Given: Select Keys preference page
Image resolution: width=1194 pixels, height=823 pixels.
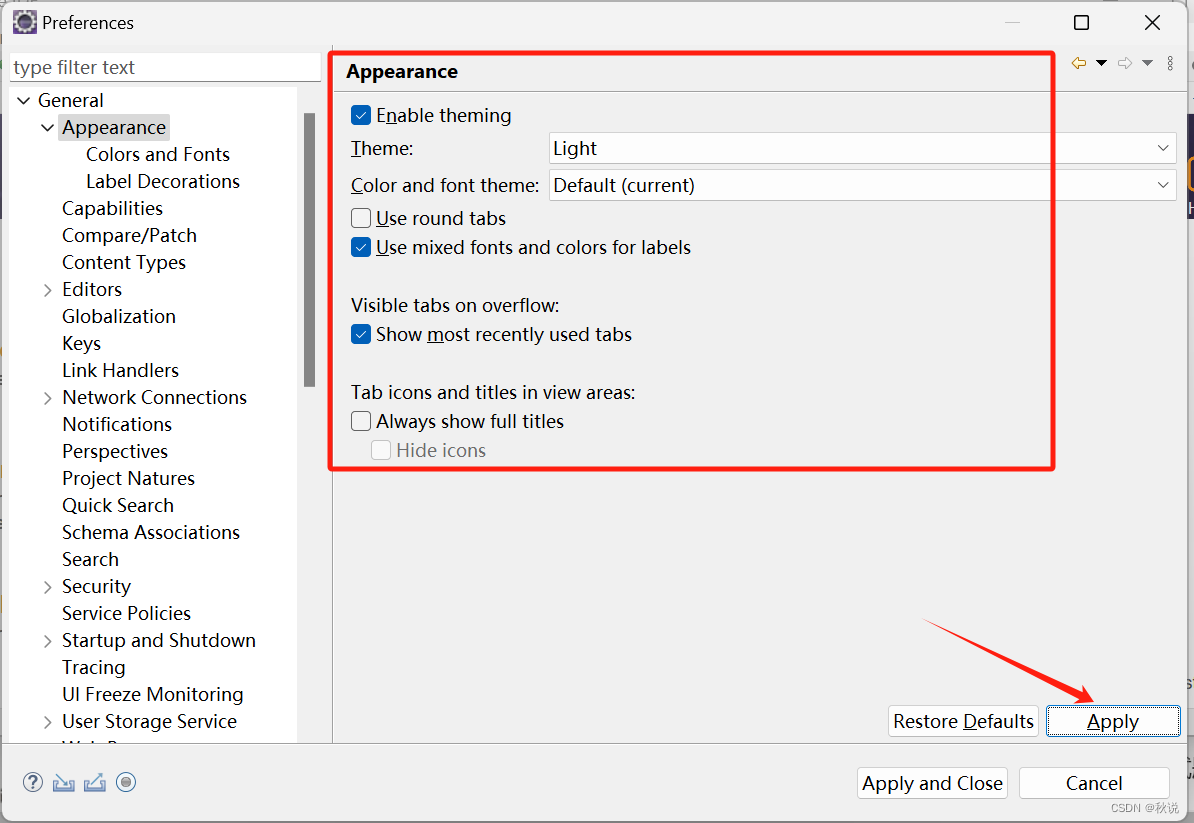Looking at the screenshot, I should pos(81,343).
